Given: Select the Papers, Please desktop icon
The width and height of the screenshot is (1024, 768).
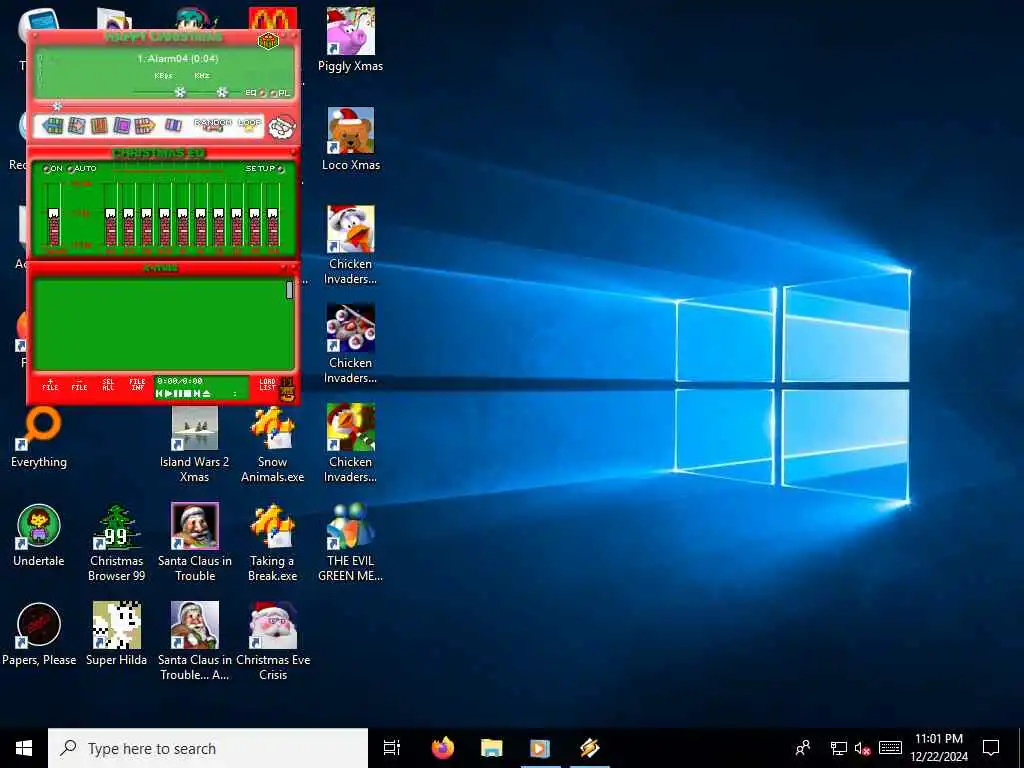Looking at the screenshot, I should (x=39, y=635).
